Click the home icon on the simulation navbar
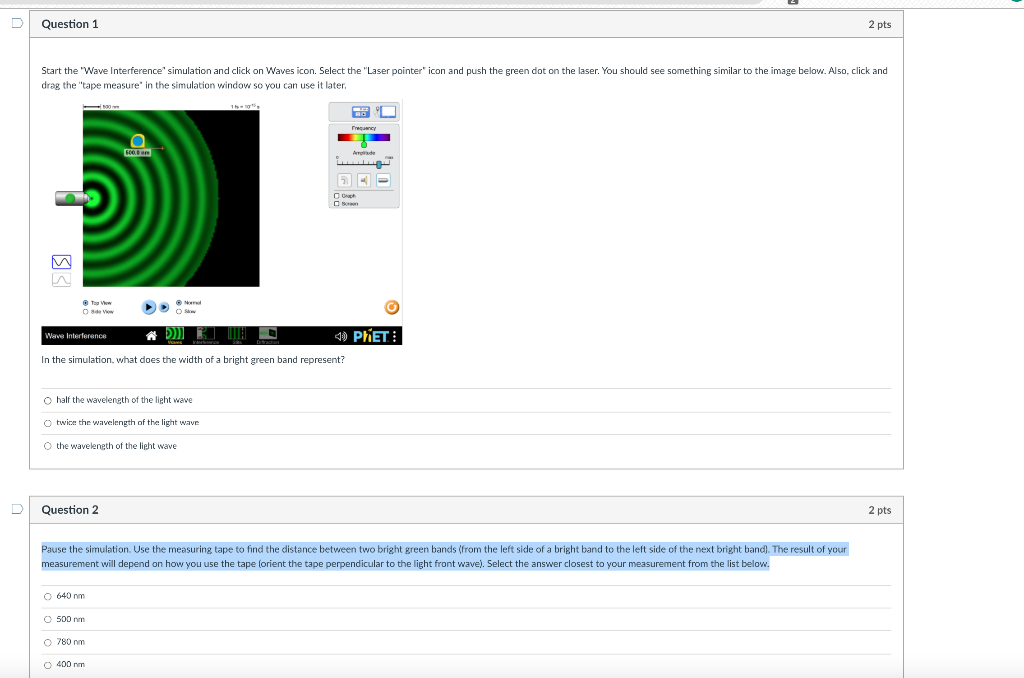The height and width of the screenshot is (678, 1024). pos(151,335)
